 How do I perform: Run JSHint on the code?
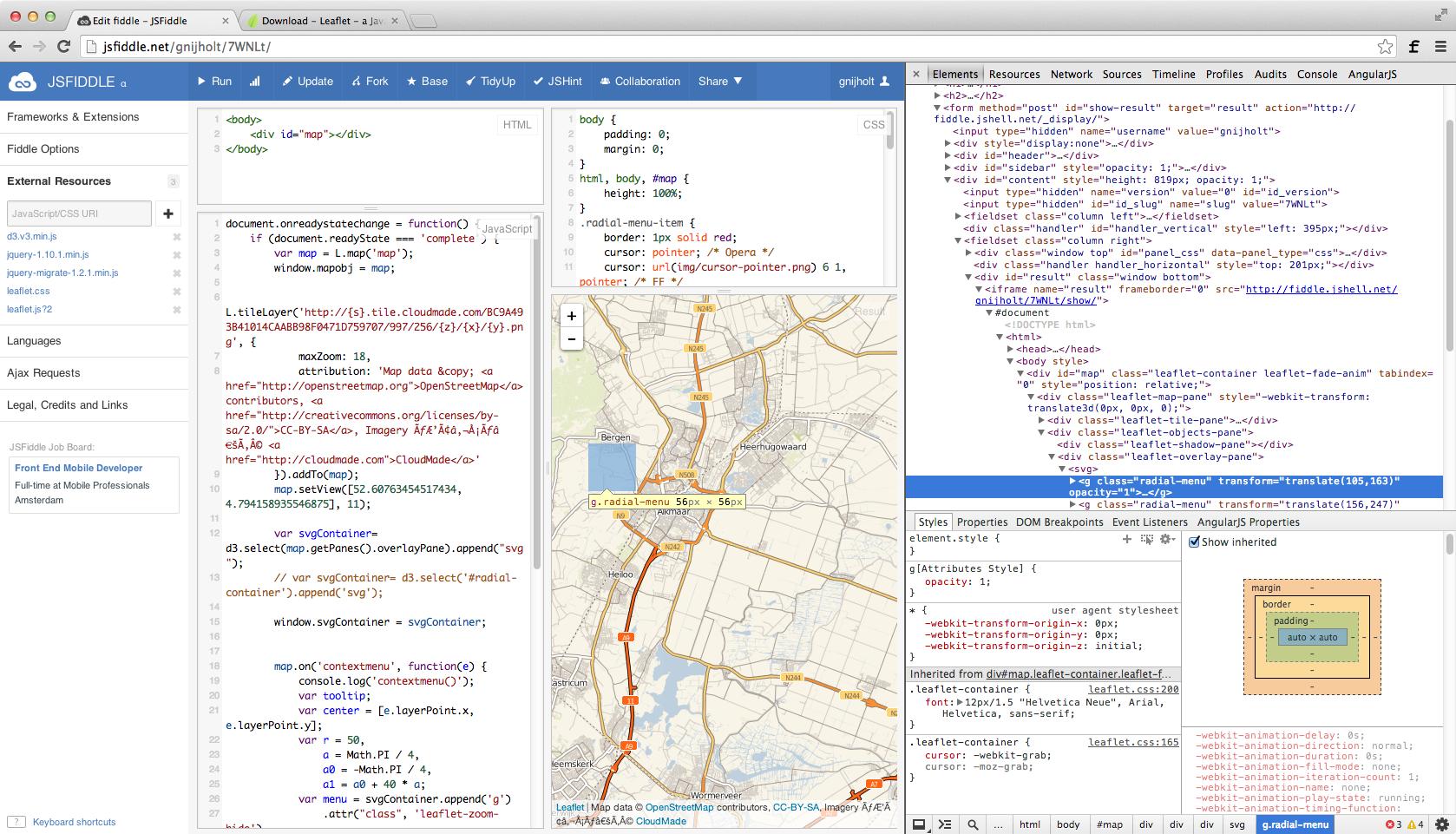coord(557,81)
